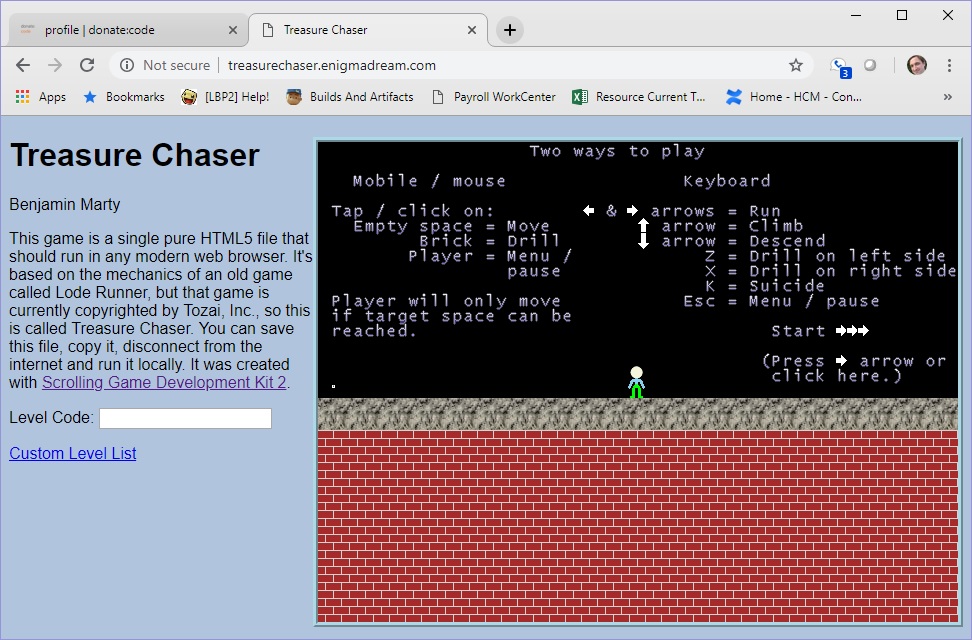Open the Chrome three-dot menu

click(x=949, y=65)
